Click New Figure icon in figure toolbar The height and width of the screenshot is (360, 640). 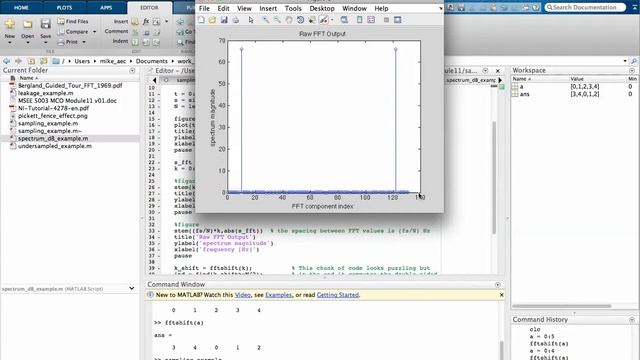(201, 20)
